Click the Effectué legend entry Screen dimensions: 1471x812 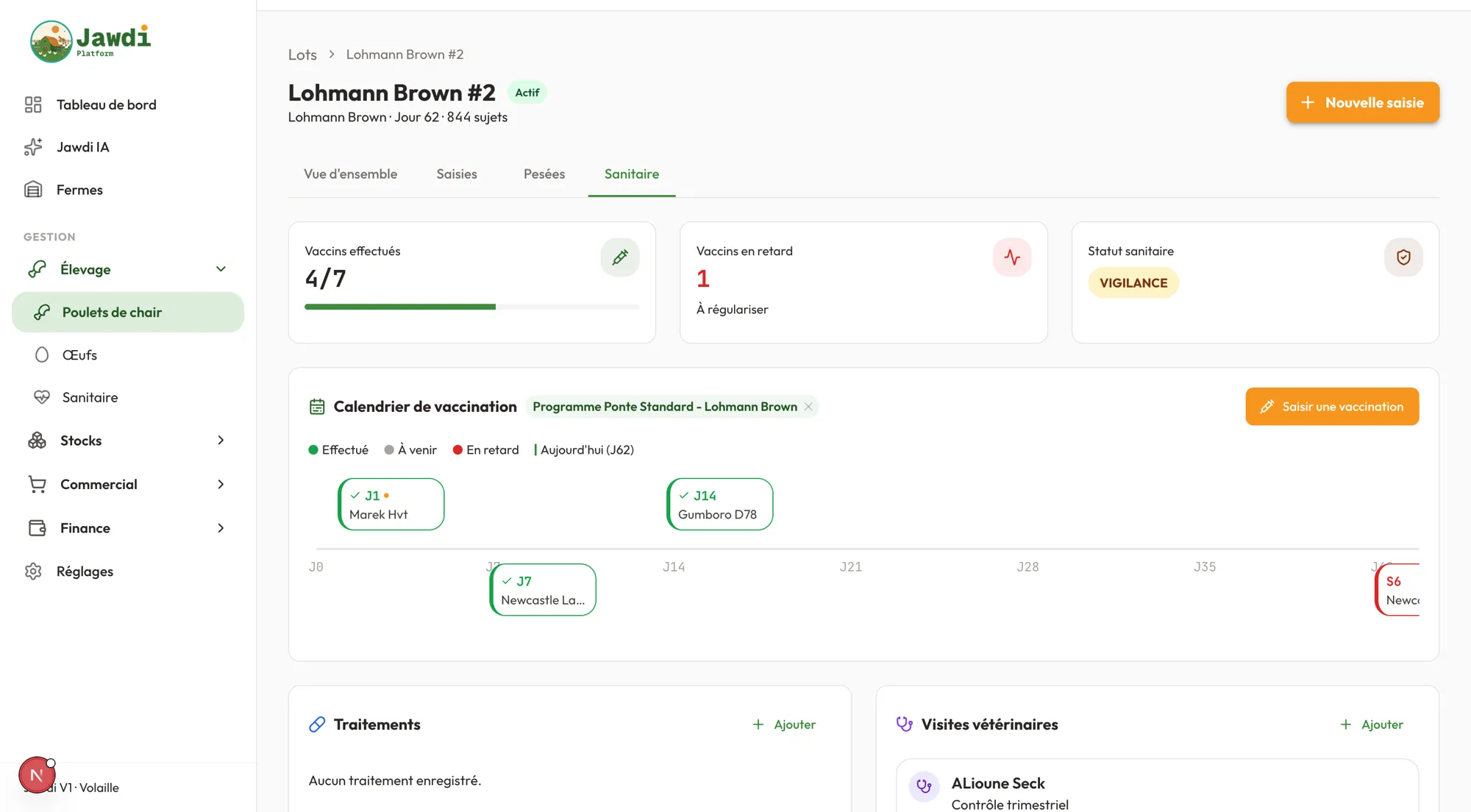[338, 450]
